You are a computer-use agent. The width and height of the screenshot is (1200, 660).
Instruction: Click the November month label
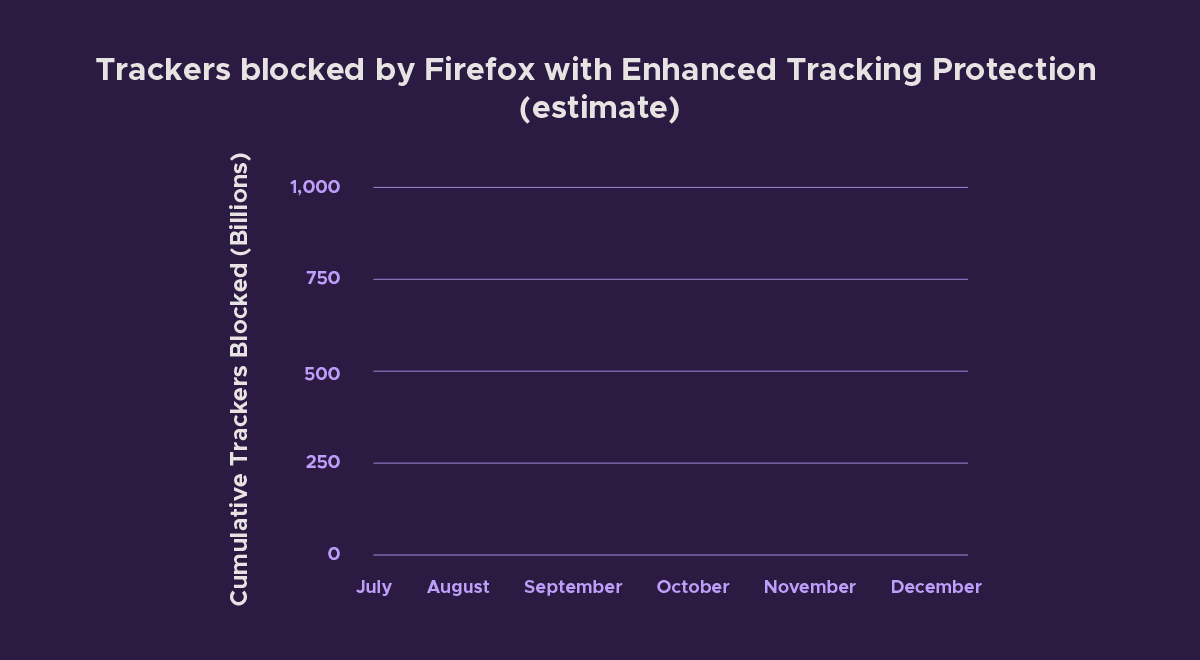click(x=810, y=587)
